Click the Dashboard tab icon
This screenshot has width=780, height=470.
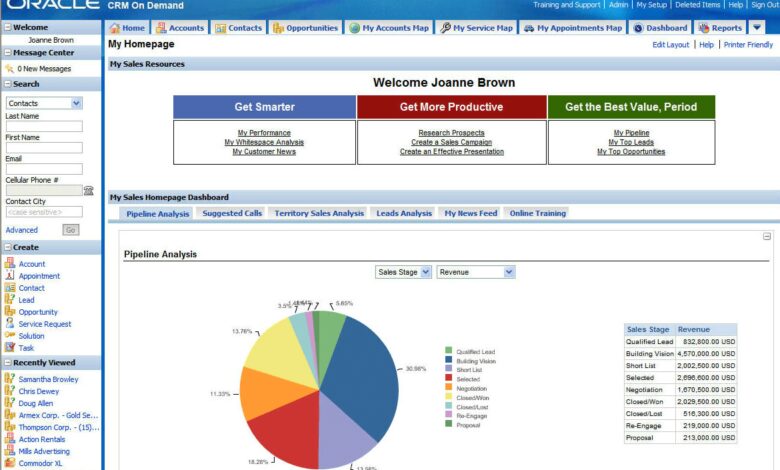tap(638, 28)
